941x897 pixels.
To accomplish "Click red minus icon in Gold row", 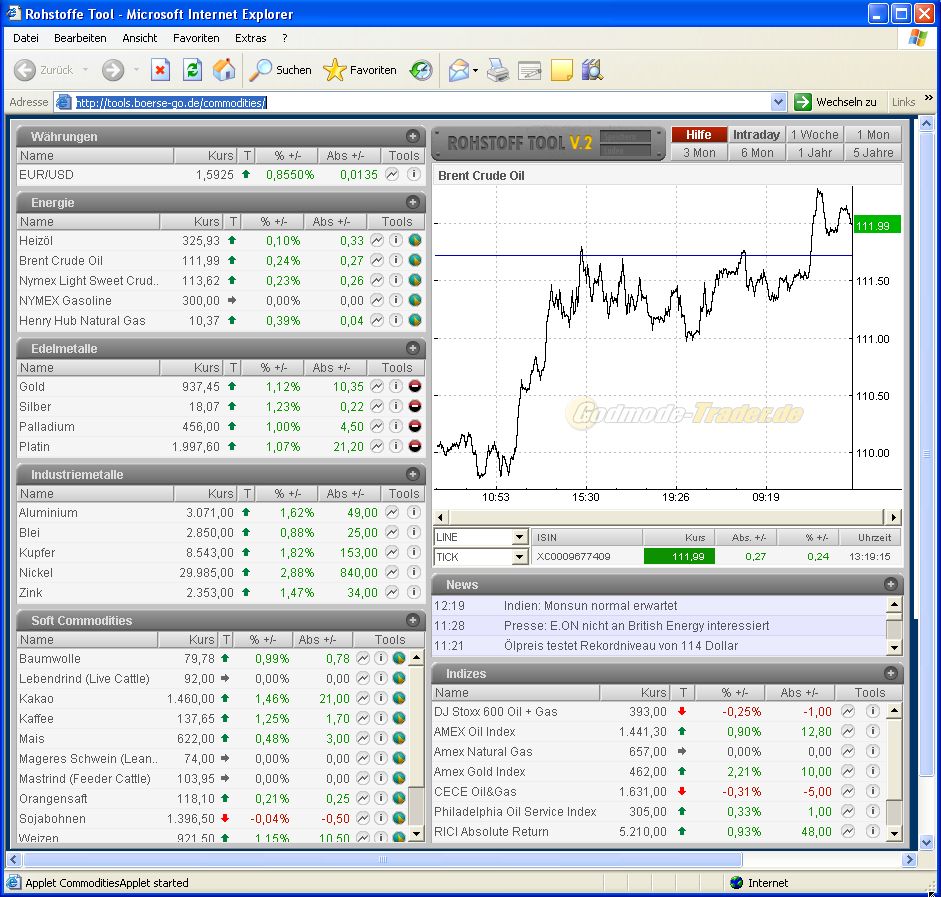I will [x=415, y=386].
